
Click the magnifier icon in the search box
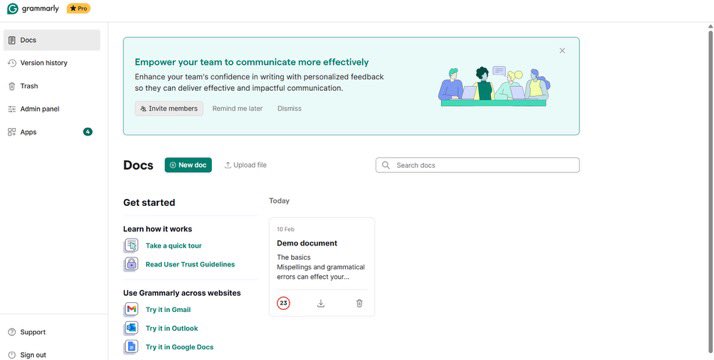(386, 165)
